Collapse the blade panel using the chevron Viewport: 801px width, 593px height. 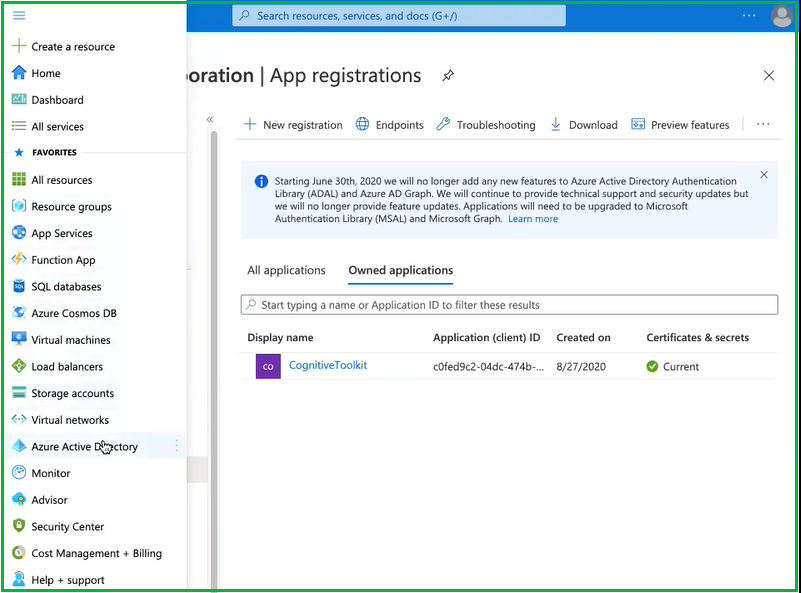pos(210,118)
